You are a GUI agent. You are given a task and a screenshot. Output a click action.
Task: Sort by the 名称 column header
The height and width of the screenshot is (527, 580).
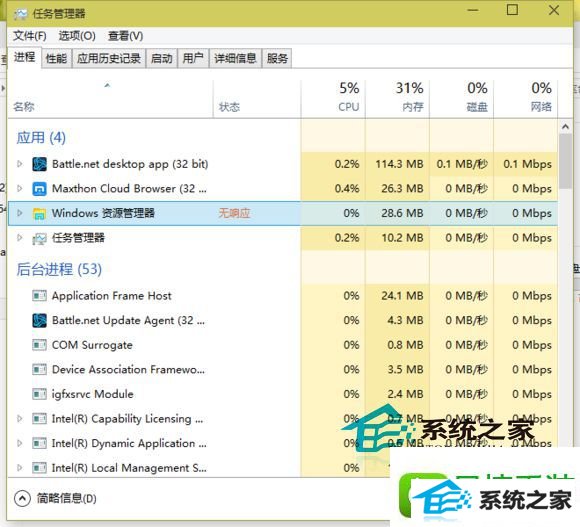click(110, 99)
